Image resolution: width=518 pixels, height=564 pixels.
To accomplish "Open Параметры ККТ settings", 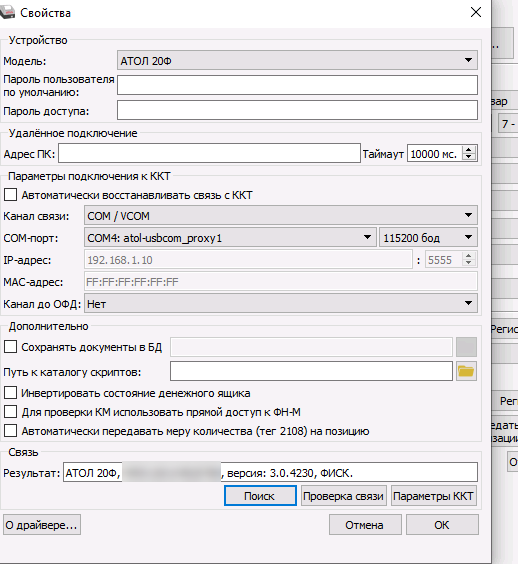I will click(x=434, y=496).
